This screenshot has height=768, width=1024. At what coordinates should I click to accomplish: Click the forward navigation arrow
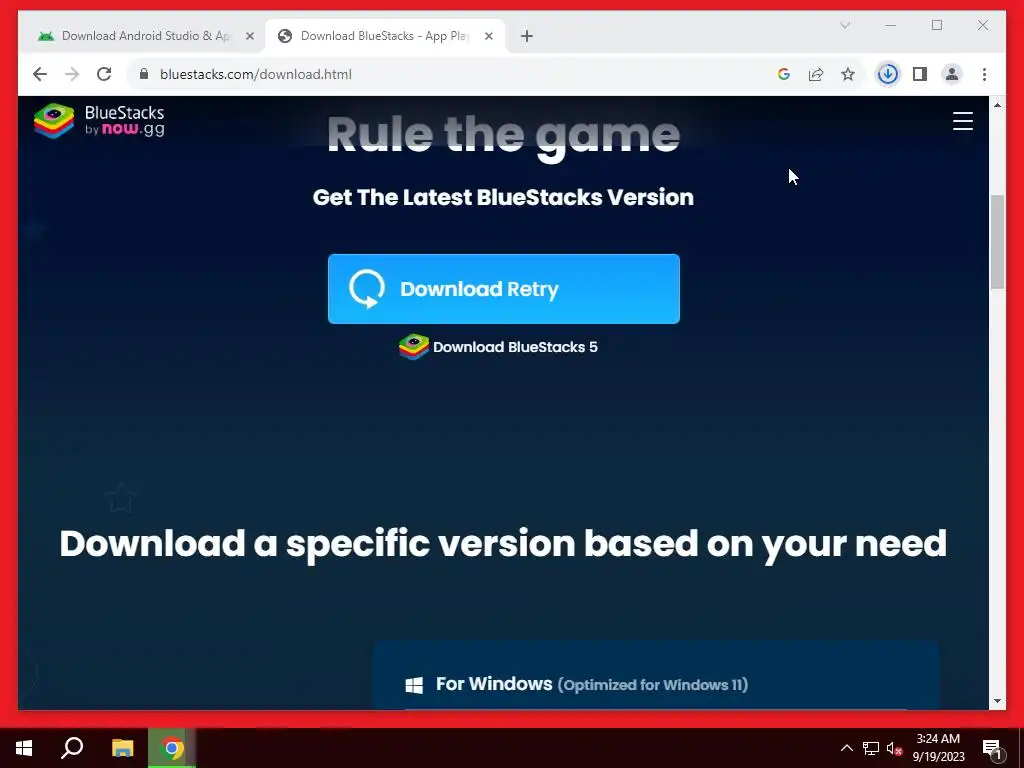tap(72, 74)
